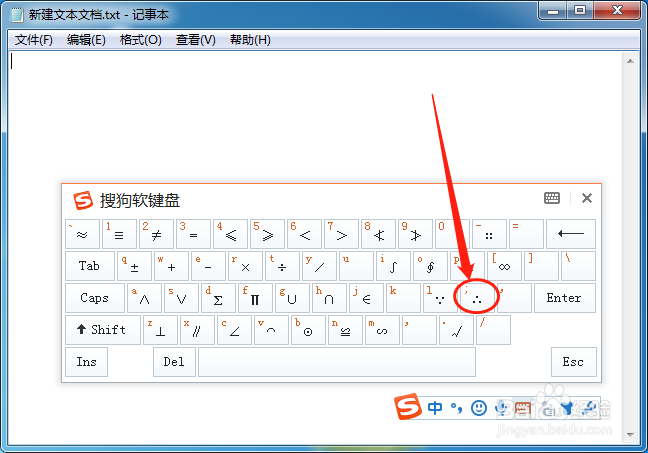Click the 7 key with greater-than symbol
This screenshot has height=453, width=648.
tap(341, 234)
